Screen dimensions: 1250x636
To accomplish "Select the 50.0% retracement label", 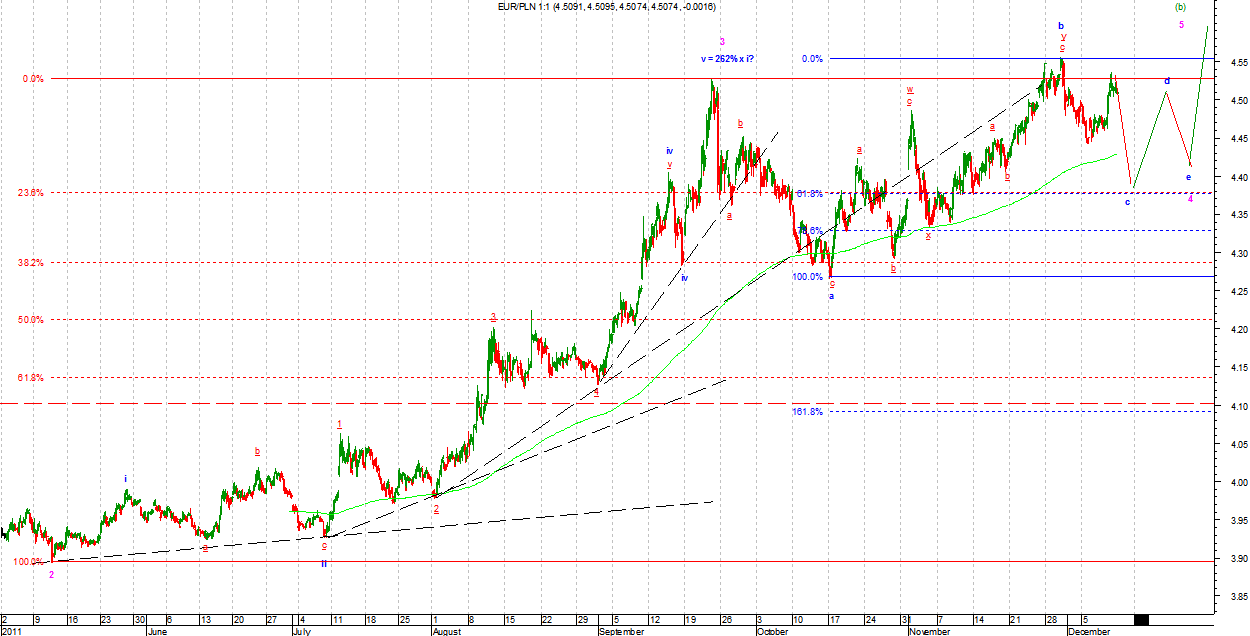I will click(x=29, y=320).
